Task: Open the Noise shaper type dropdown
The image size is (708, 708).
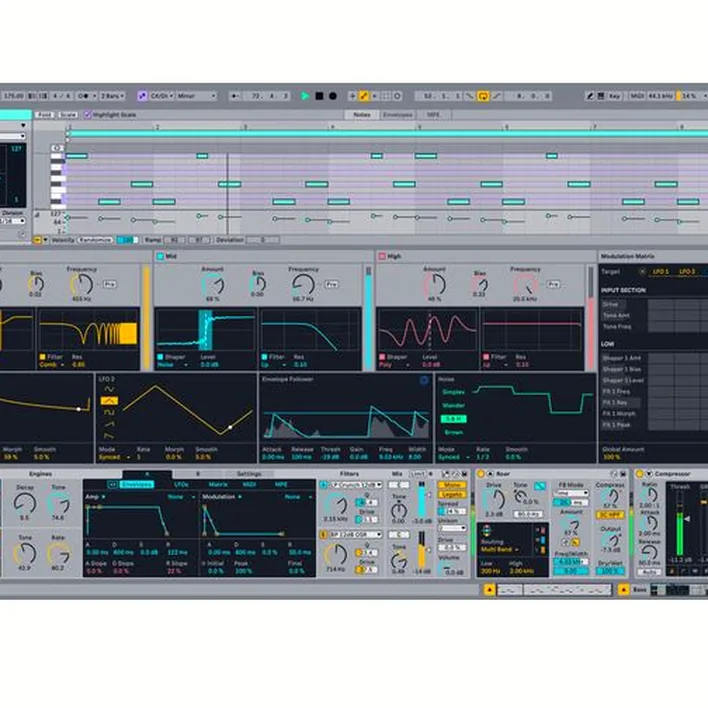Action: coord(172,364)
